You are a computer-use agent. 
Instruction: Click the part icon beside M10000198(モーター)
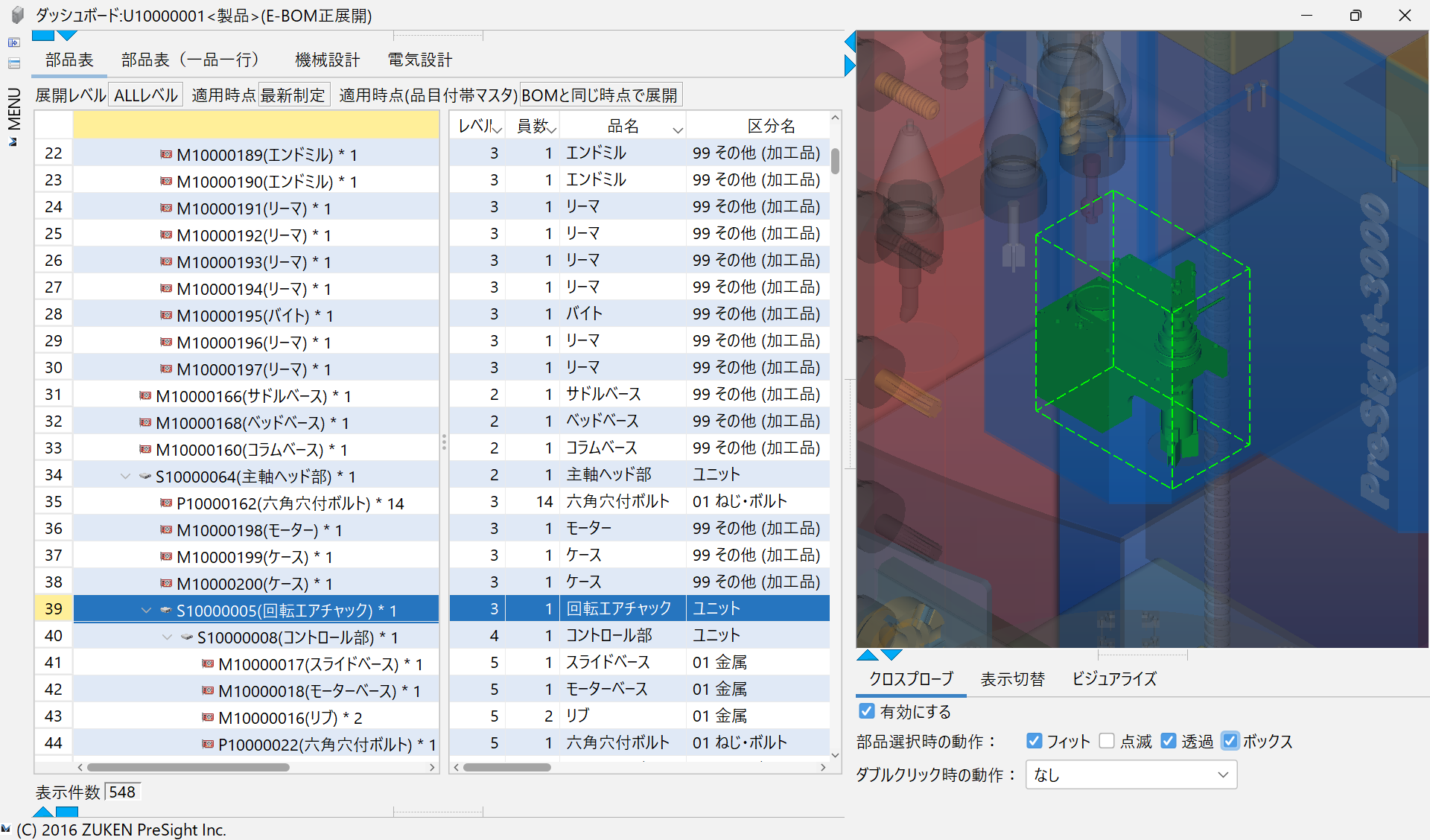166,529
